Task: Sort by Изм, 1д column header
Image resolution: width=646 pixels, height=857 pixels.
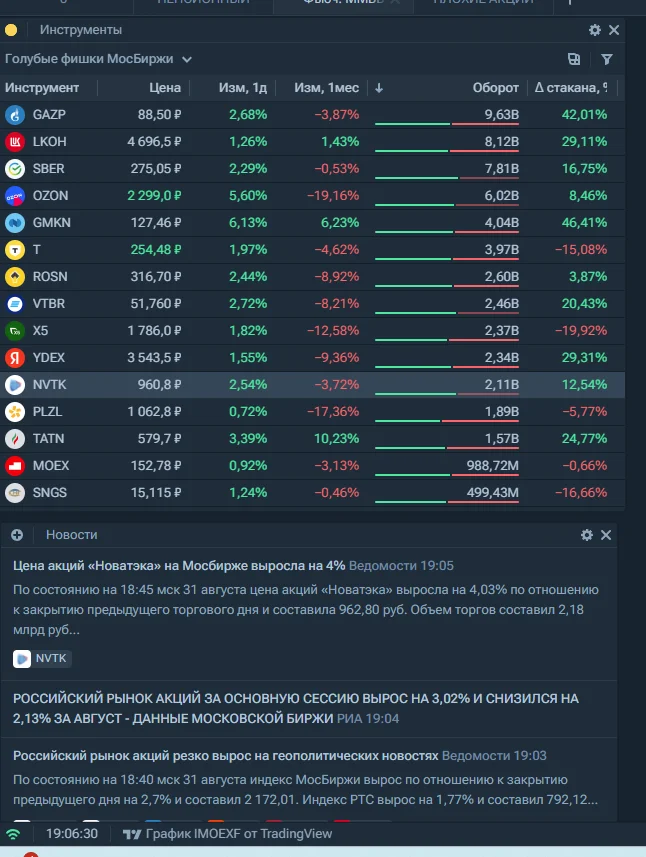Action: [243, 88]
